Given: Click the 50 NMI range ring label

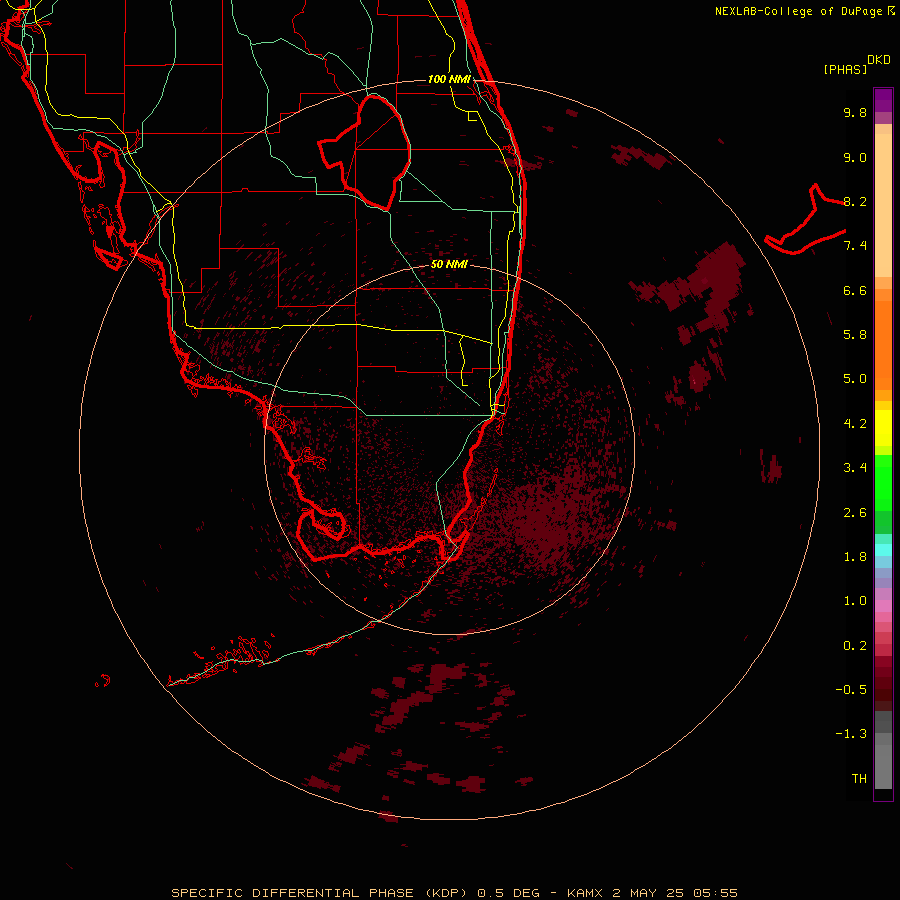Looking at the screenshot, I should click(449, 264).
